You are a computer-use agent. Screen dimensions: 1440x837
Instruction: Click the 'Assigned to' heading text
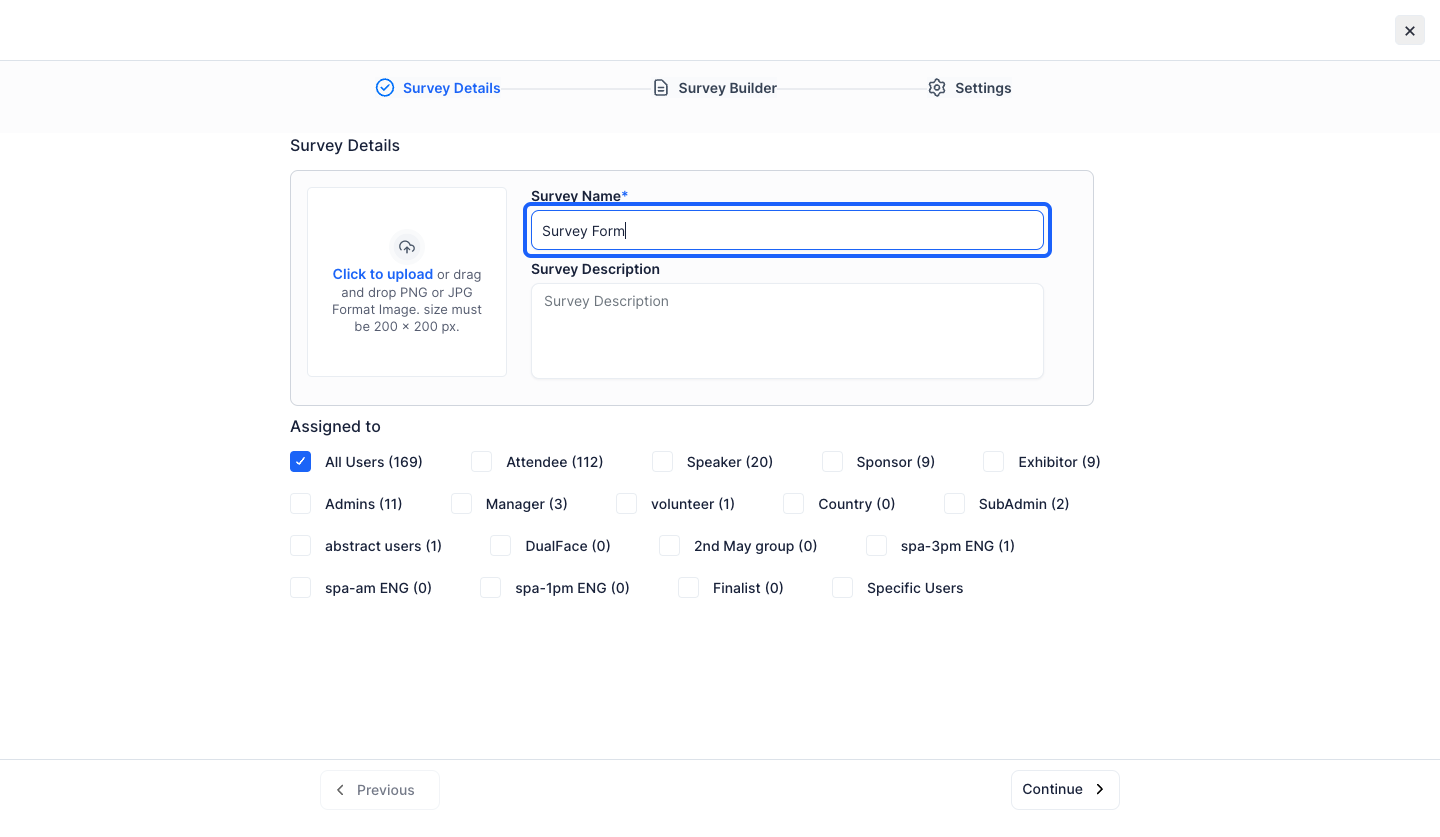point(335,427)
